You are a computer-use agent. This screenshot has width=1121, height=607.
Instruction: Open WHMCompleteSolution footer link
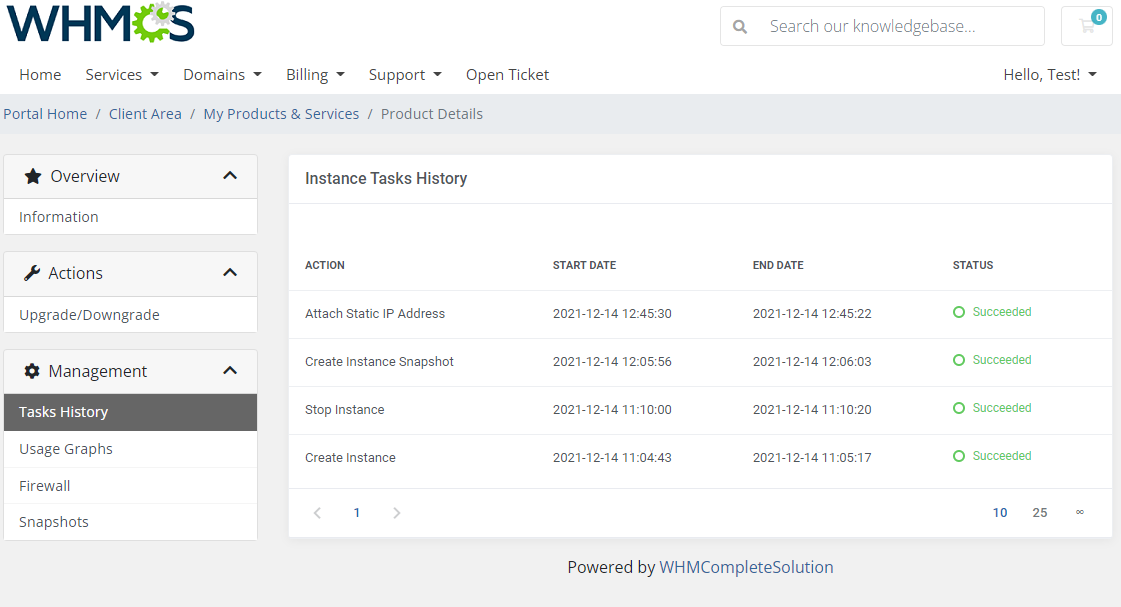[x=746, y=567]
